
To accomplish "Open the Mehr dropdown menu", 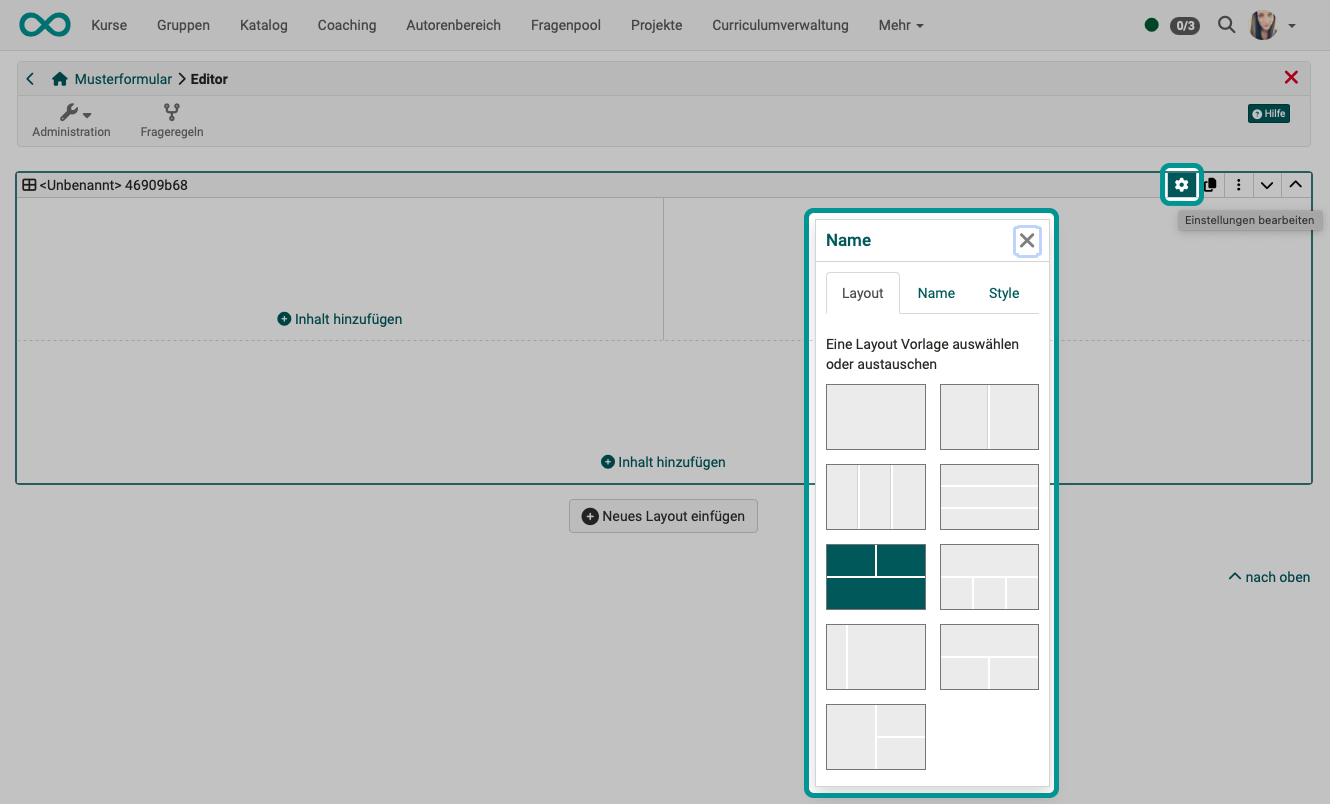I will (899, 25).
